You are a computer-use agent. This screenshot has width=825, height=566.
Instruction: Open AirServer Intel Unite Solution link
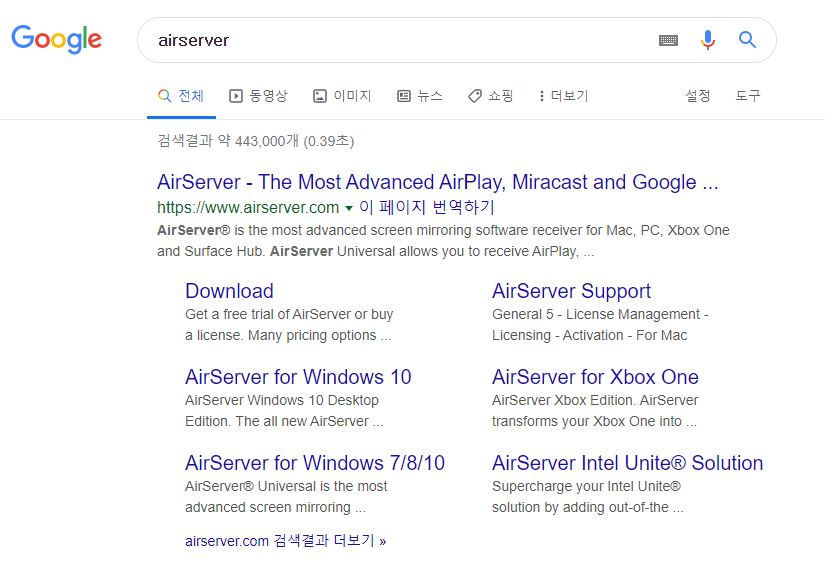(627, 463)
